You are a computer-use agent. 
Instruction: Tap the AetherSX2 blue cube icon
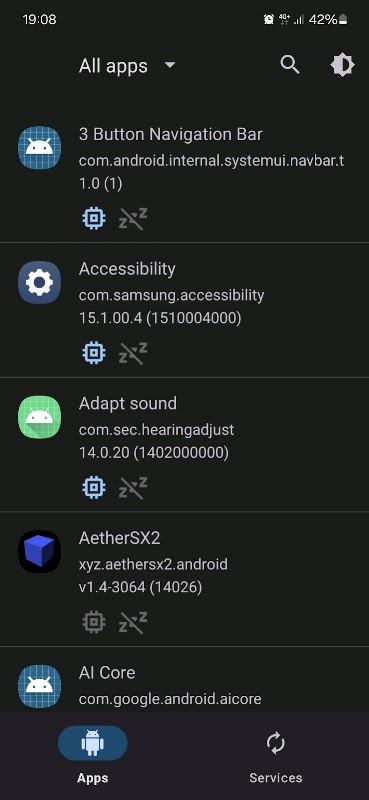tap(39, 552)
